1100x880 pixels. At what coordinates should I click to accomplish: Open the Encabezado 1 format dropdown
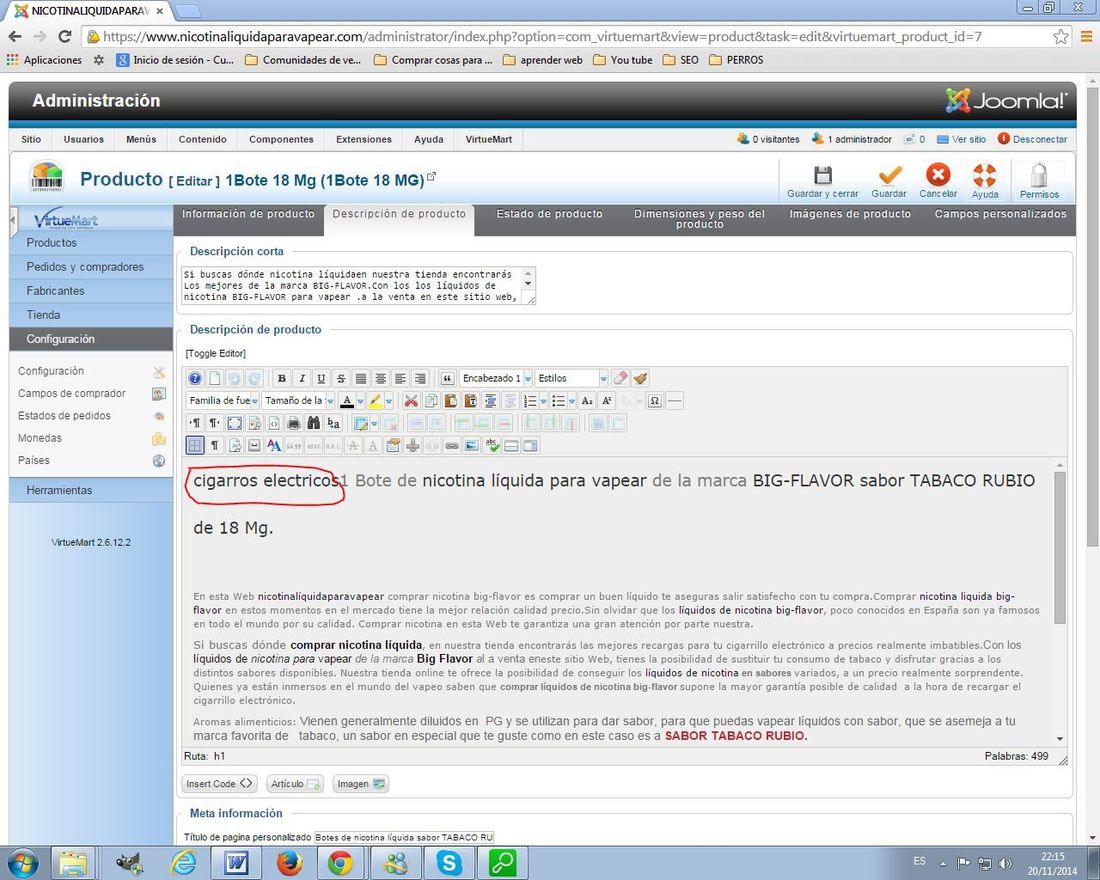point(496,378)
